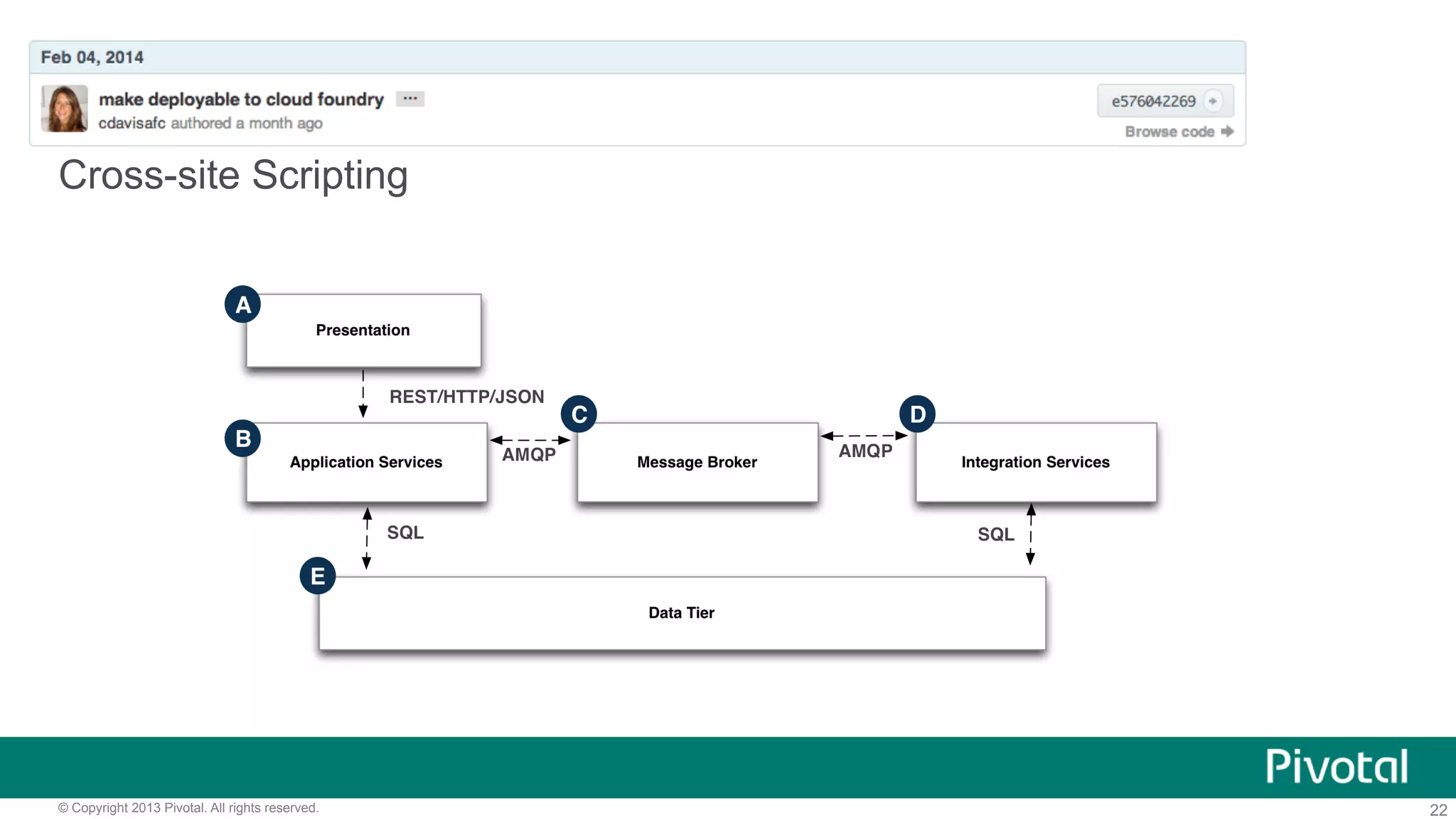Image resolution: width=1456 pixels, height=819 pixels.
Task: Click the circled E marker badge
Action: point(318,576)
